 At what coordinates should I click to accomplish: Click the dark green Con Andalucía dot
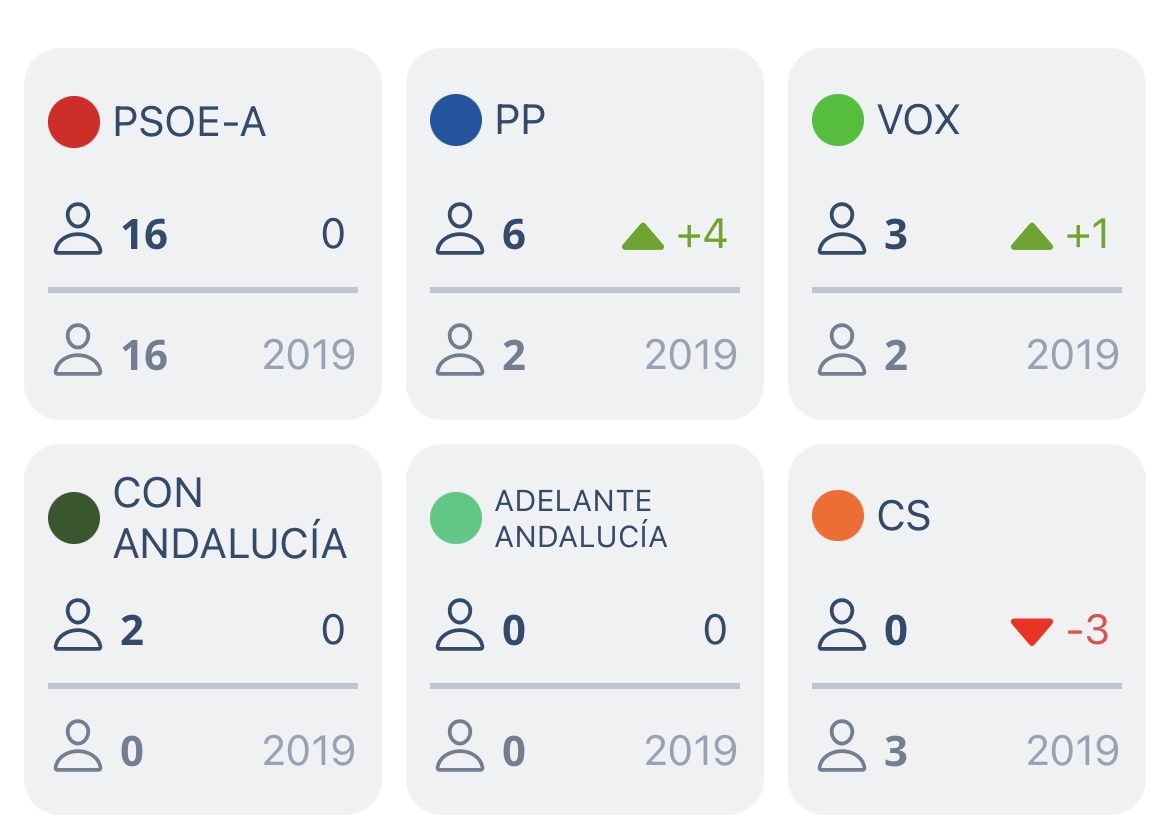pyautogui.click(x=74, y=518)
